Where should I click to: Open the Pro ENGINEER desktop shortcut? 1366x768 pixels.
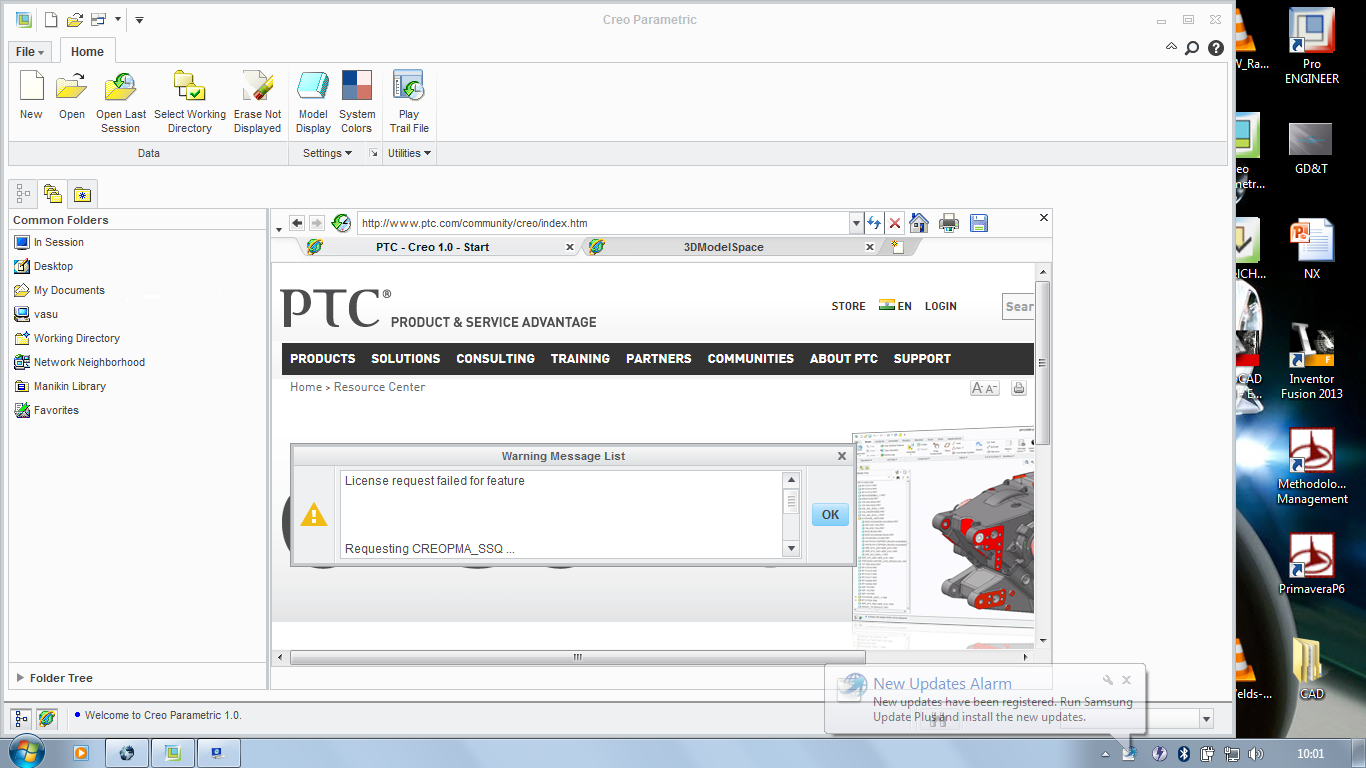1312,47
